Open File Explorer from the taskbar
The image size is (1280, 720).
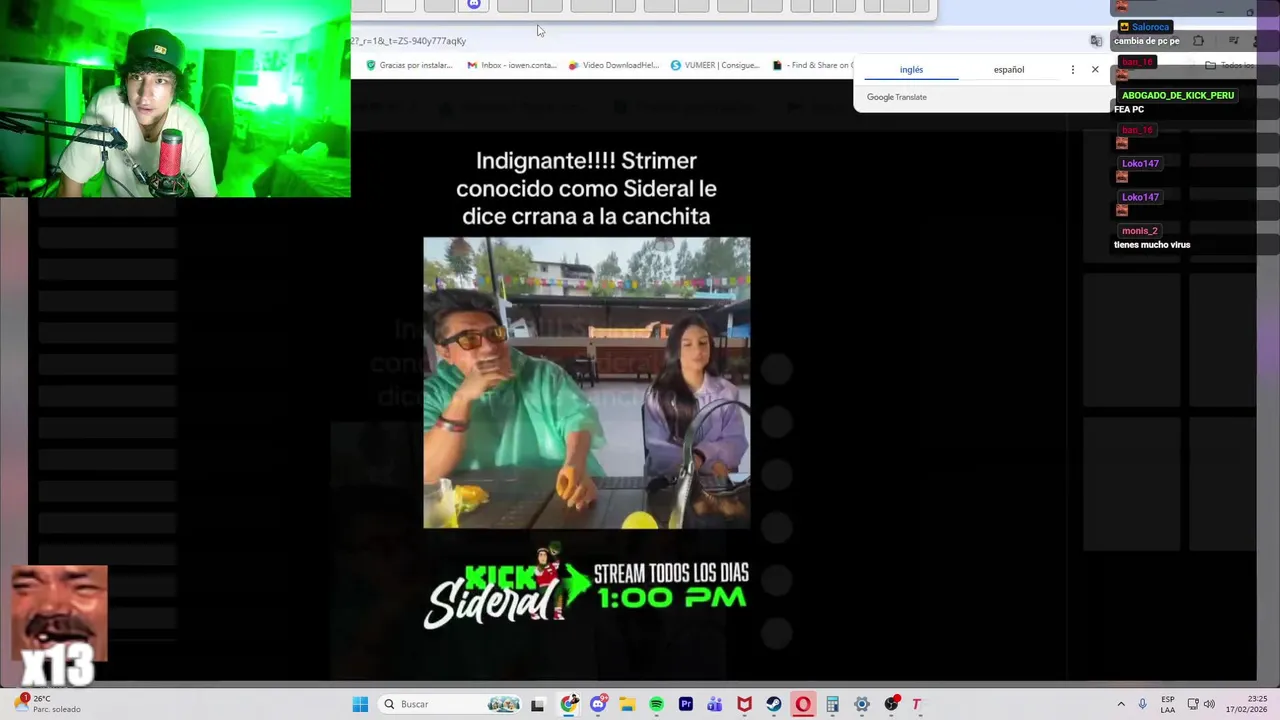627,704
